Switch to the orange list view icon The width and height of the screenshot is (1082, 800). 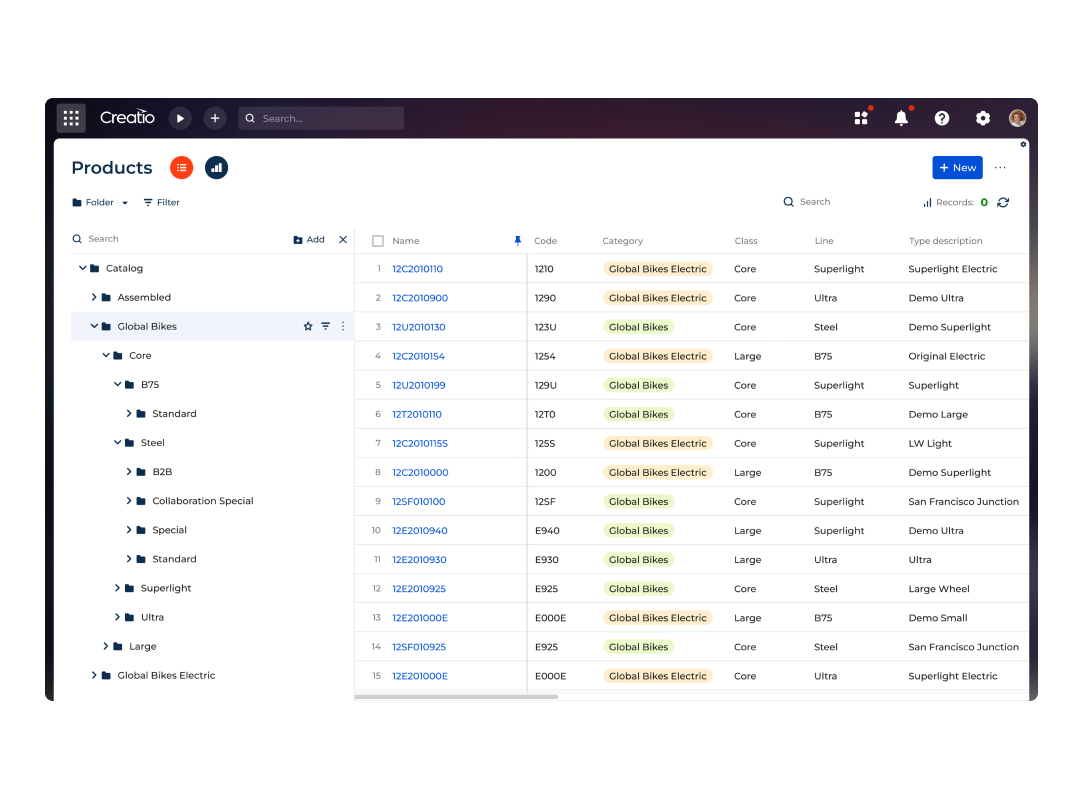click(x=181, y=168)
